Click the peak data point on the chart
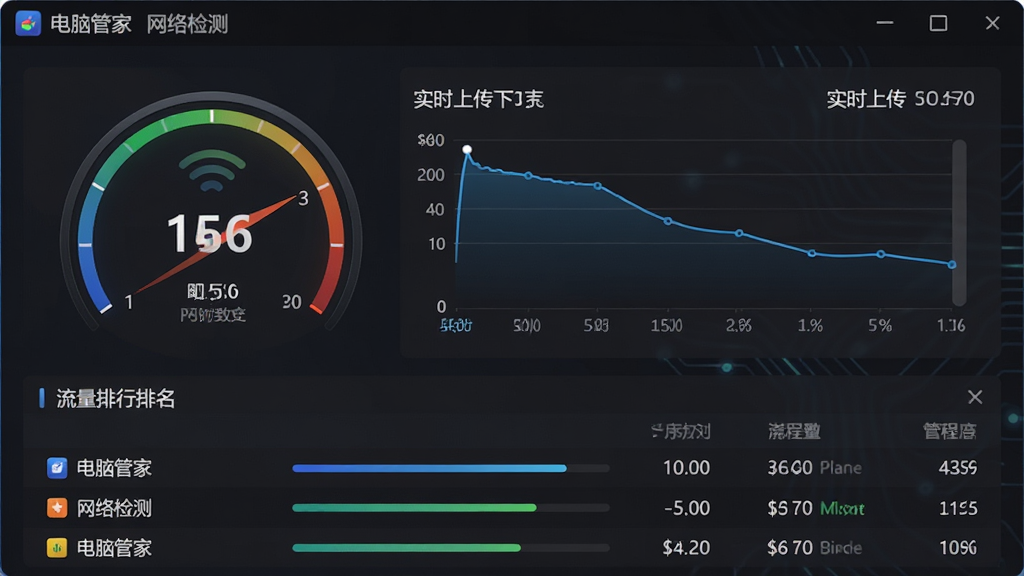The height and width of the screenshot is (576, 1024). point(467,150)
